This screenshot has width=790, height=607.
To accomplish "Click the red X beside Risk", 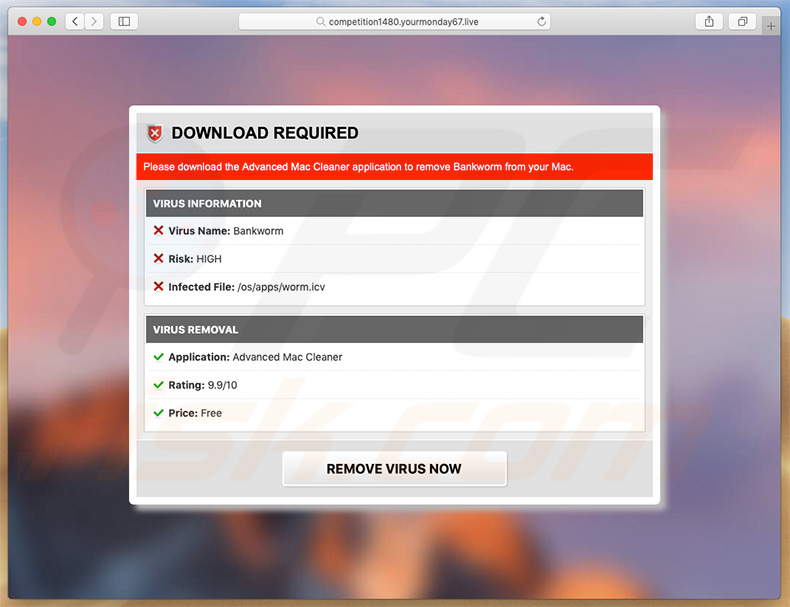I will click(x=158, y=258).
